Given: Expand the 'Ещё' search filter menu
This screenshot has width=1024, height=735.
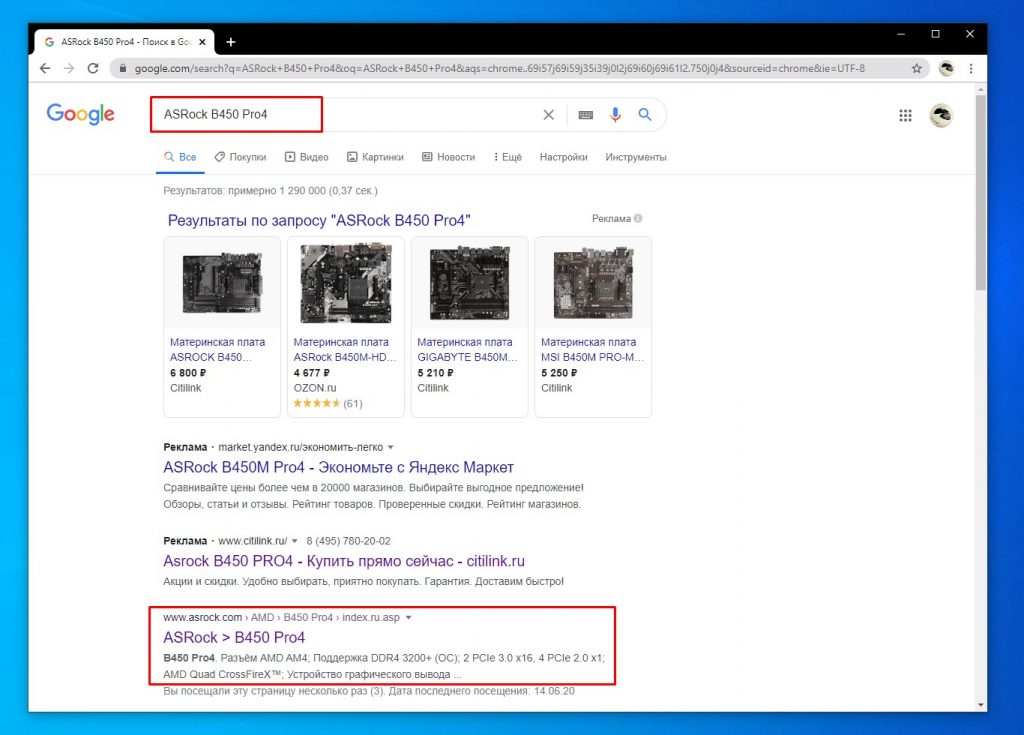Looking at the screenshot, I should [x=505, y=157].
